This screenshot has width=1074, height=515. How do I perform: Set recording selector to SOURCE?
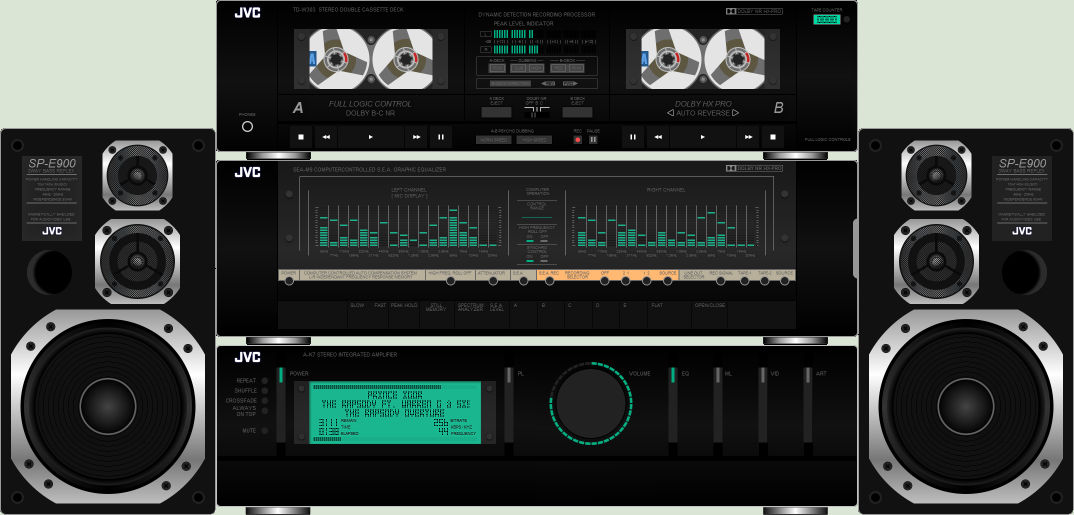669,281
